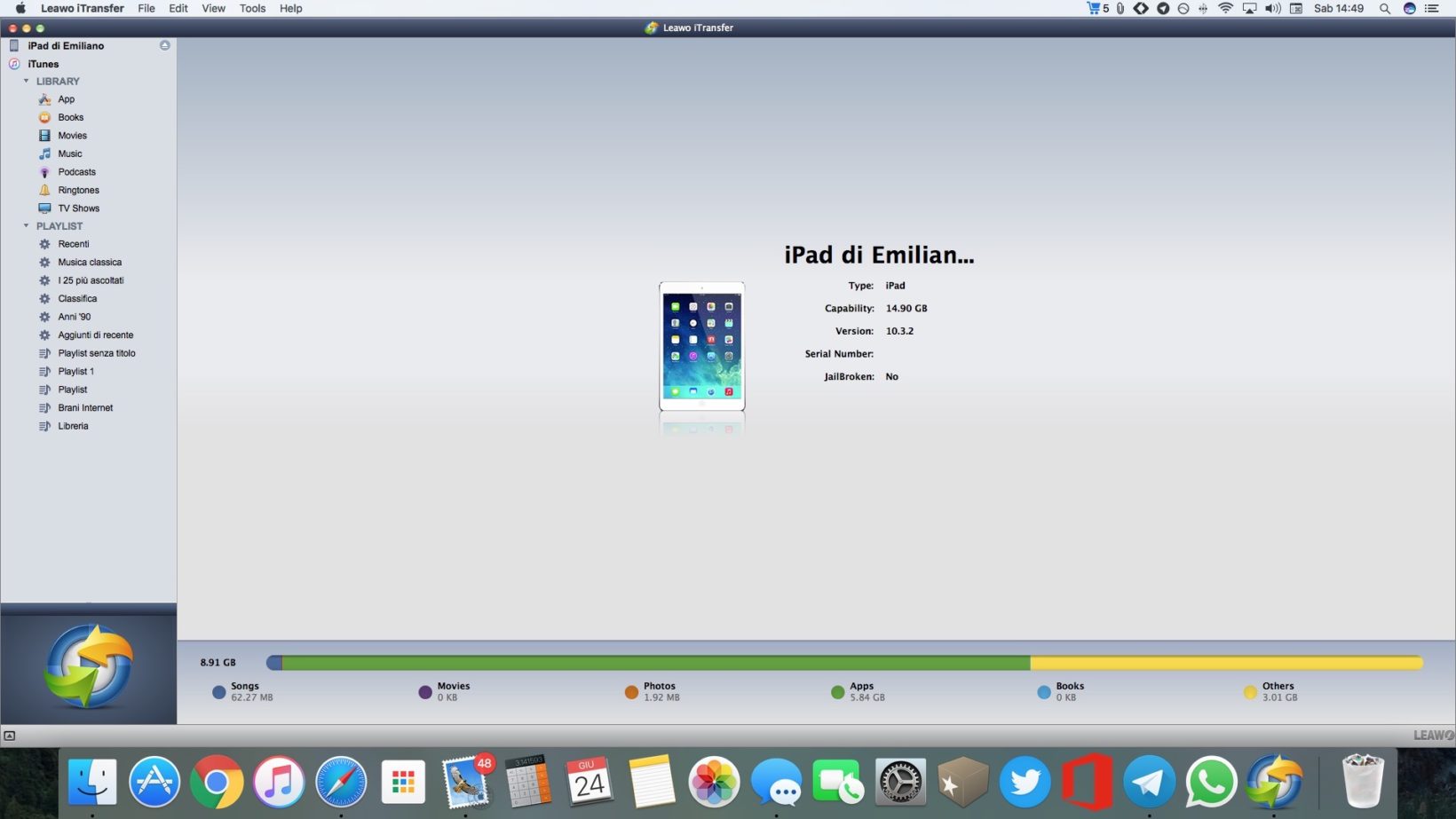Launch Safari from the Dock
The height and width of the screenshot is (819, 1456).
(341, 783)
